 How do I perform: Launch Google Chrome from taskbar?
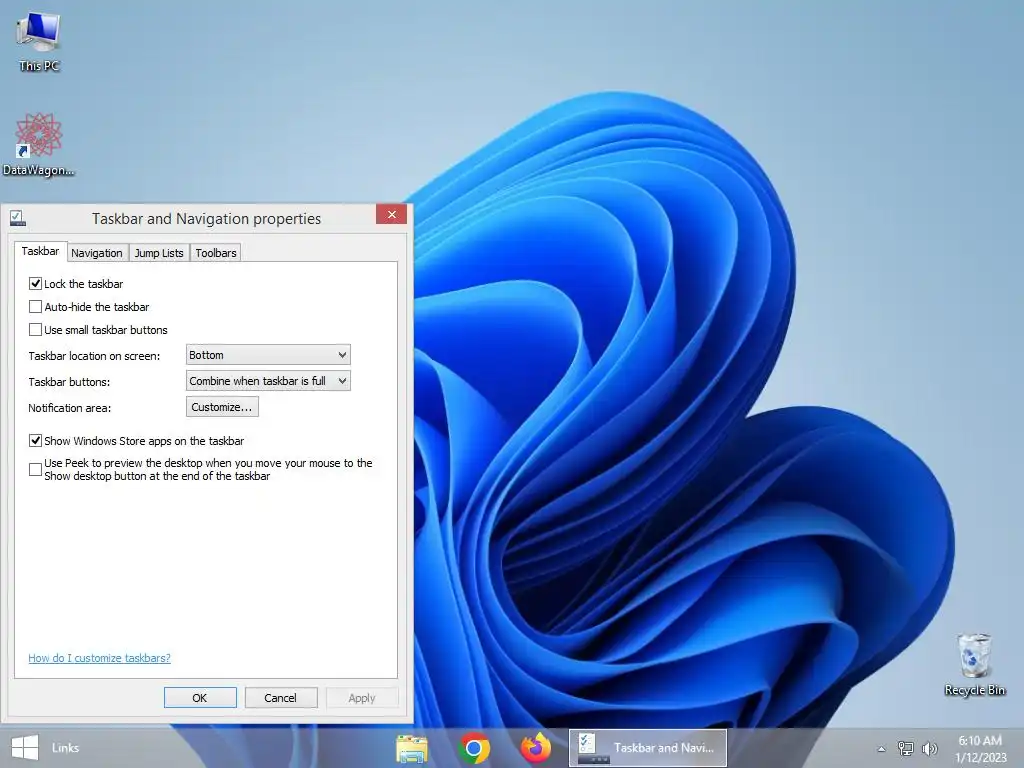(x=474, y=748)
